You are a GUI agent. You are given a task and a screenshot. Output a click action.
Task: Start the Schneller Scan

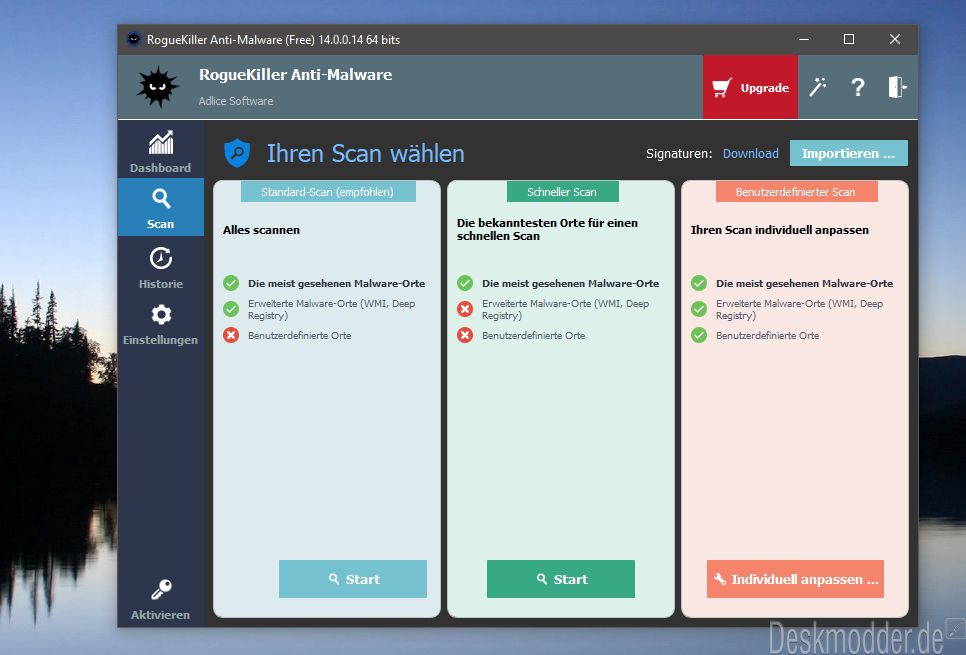[561, 579]
